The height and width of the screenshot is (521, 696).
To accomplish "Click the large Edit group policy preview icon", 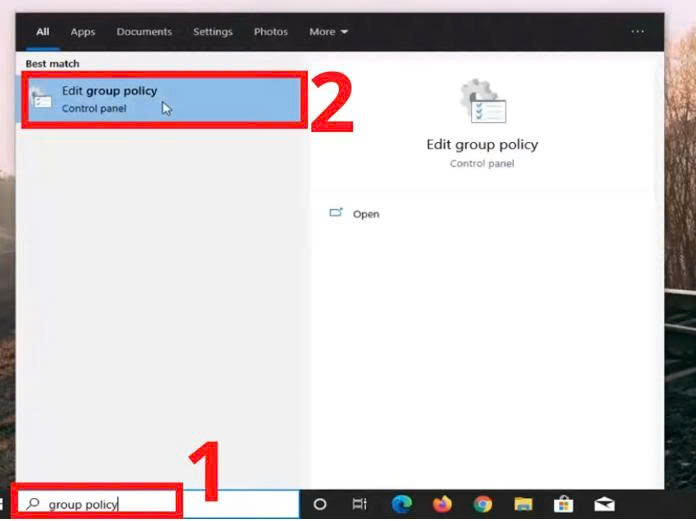I will [483, 102].
